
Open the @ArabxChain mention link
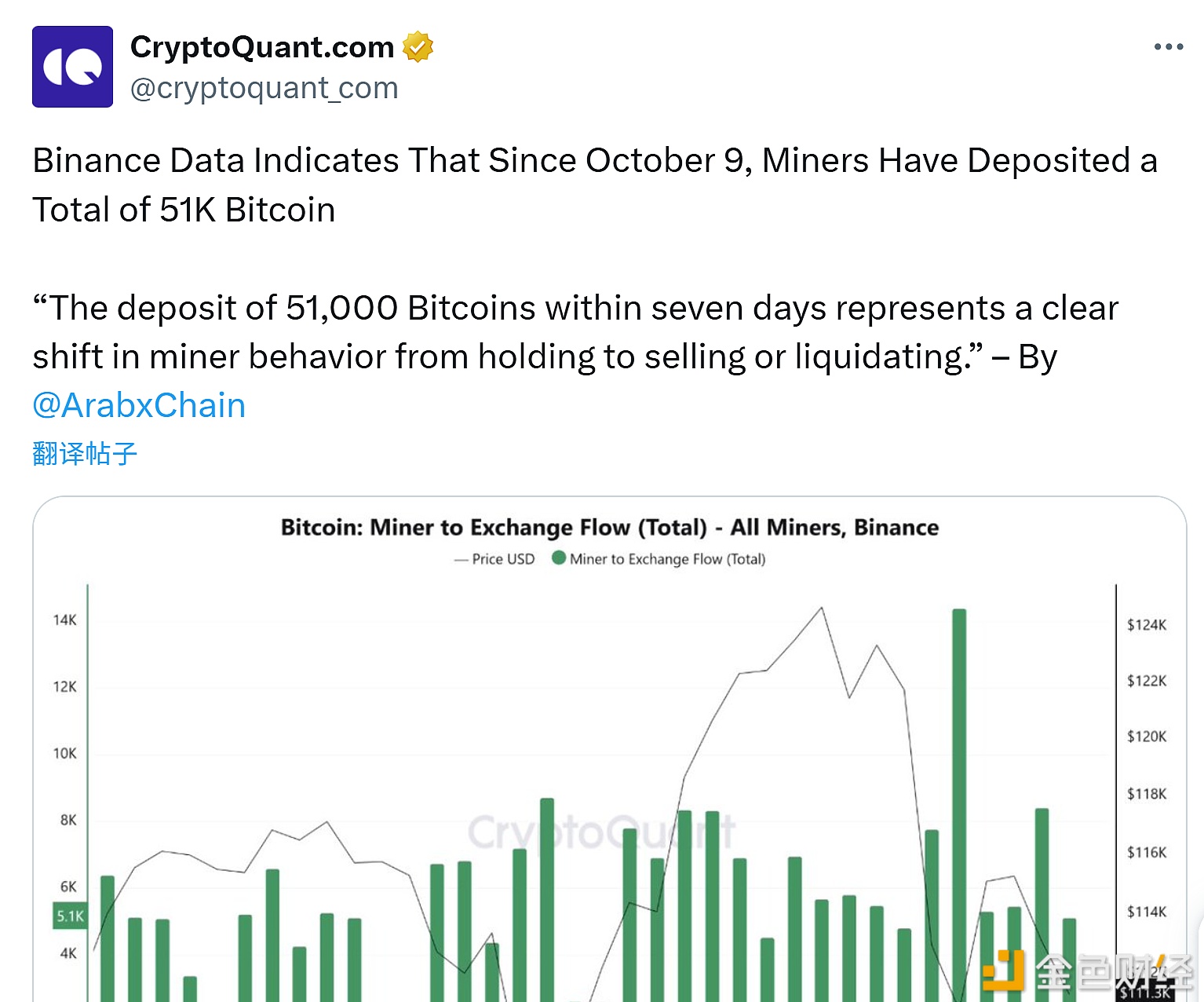tap(139, 405)
